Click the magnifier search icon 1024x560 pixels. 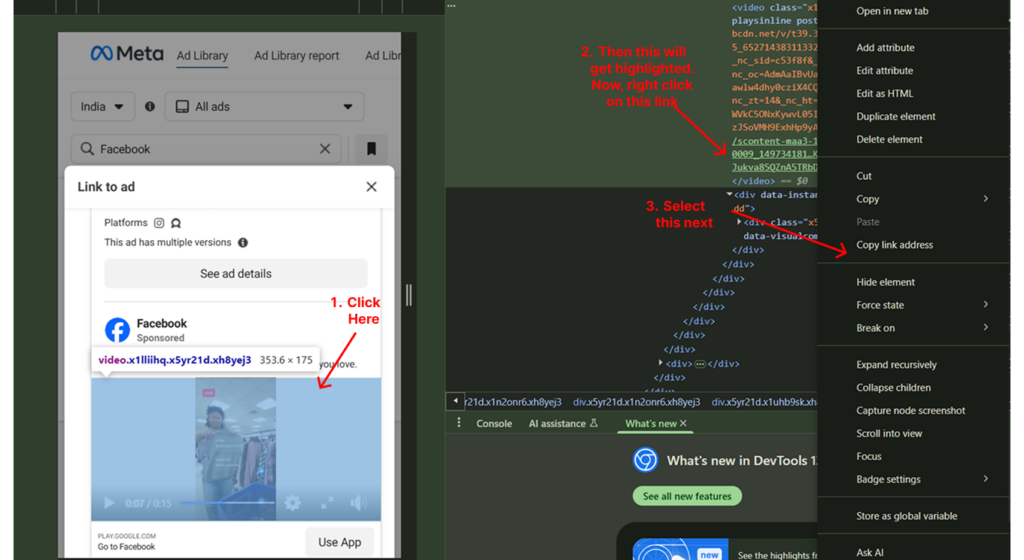(x=87, y=149)
